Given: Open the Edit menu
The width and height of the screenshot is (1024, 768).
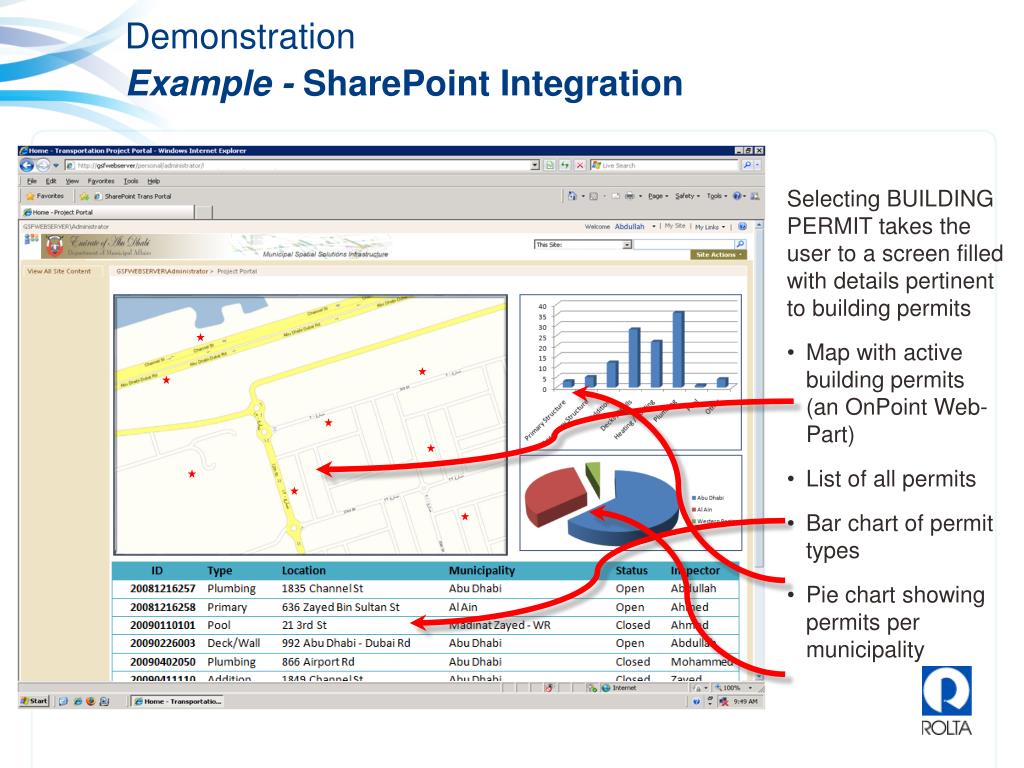Looking at the screenshot, I should pos(51,181).
